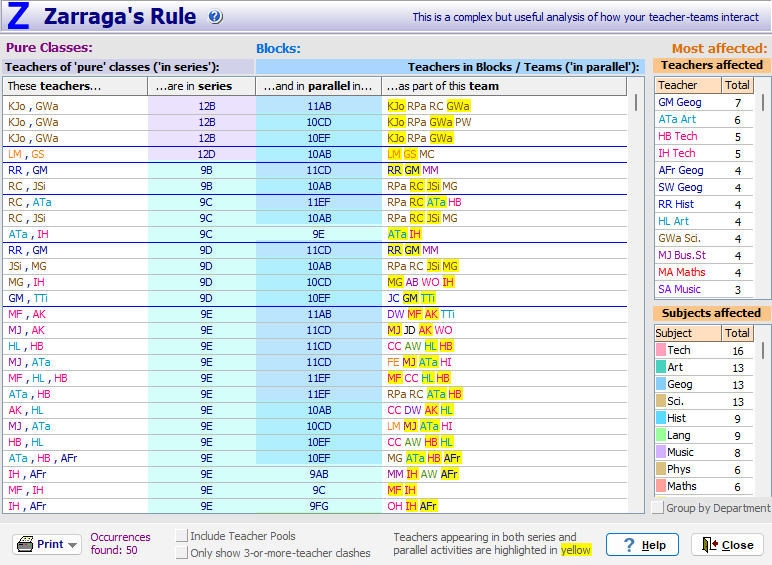This screenshot has width=772, height=565.
Task: Click 'JC GM TTi' team cell
Action: click(x=504, y=298)
